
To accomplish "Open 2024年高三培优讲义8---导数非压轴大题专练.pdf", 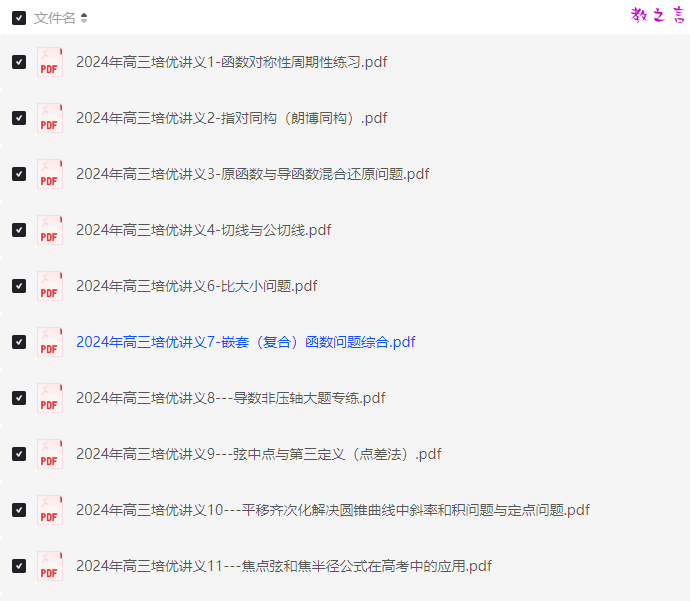I will [x=231, y=398].
